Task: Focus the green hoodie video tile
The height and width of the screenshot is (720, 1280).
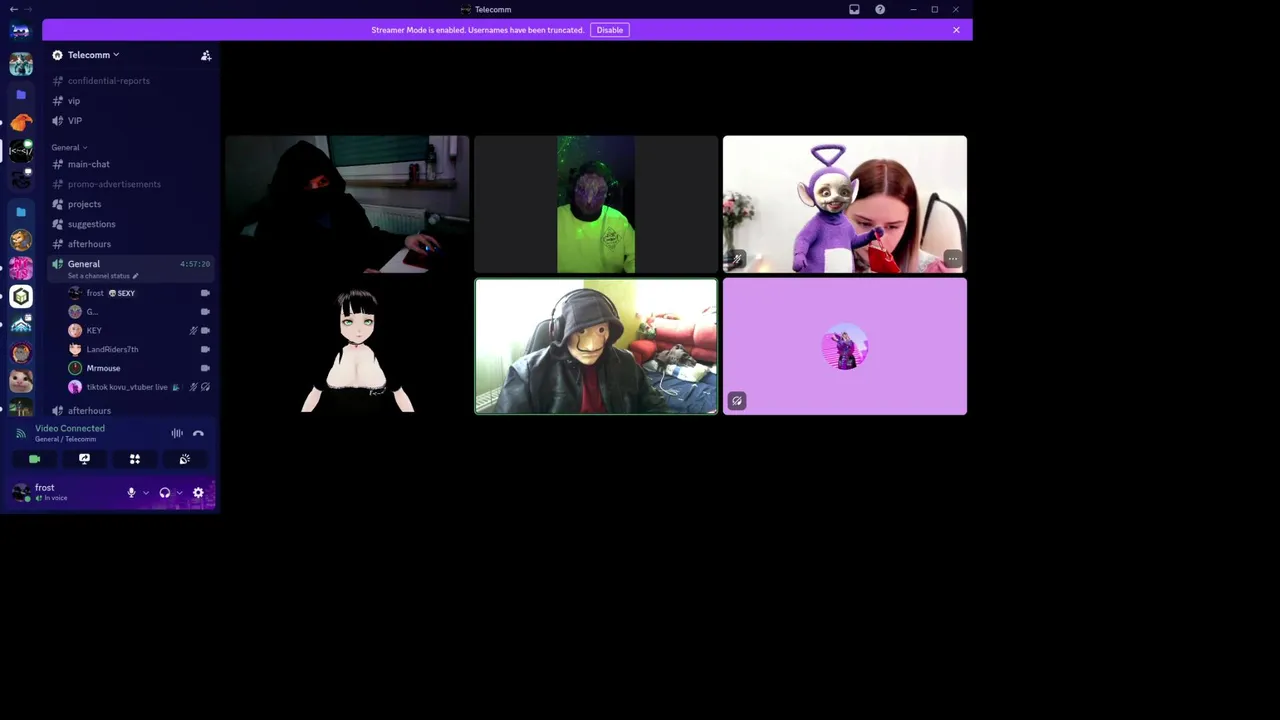Action: 596,204
